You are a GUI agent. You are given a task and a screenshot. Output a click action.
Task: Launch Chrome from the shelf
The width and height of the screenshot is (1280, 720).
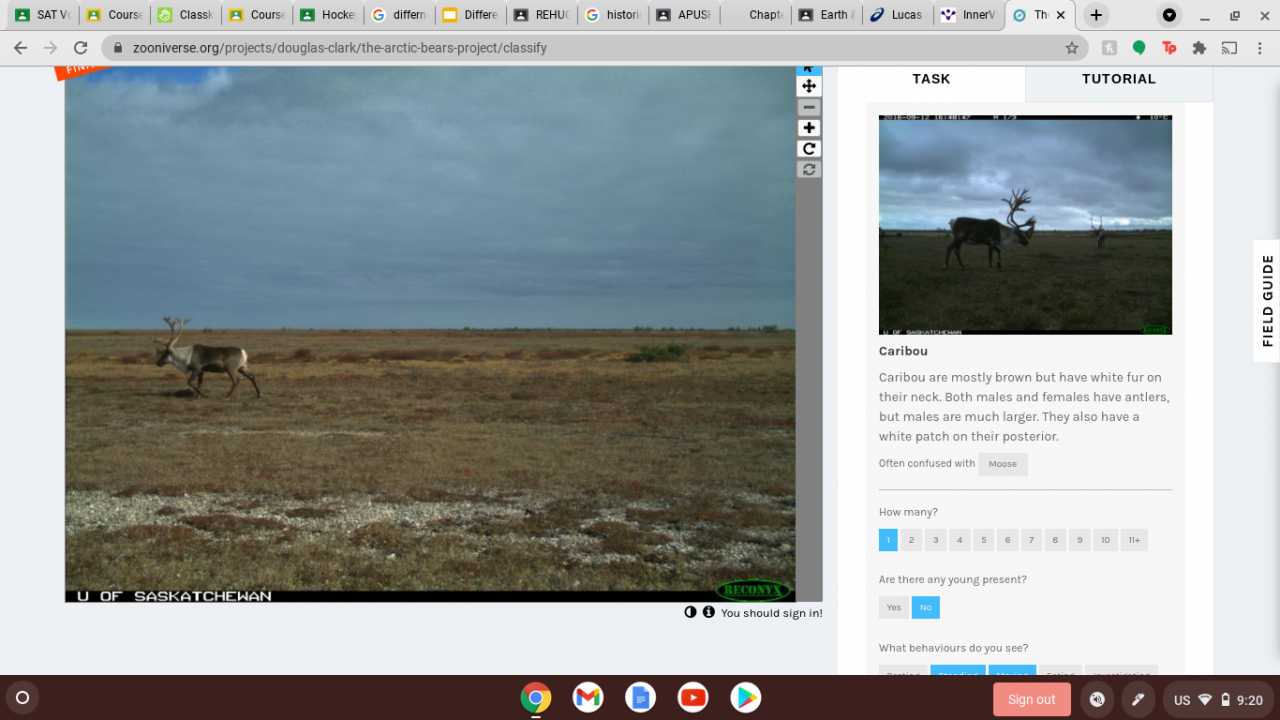[x=536, y=698]
